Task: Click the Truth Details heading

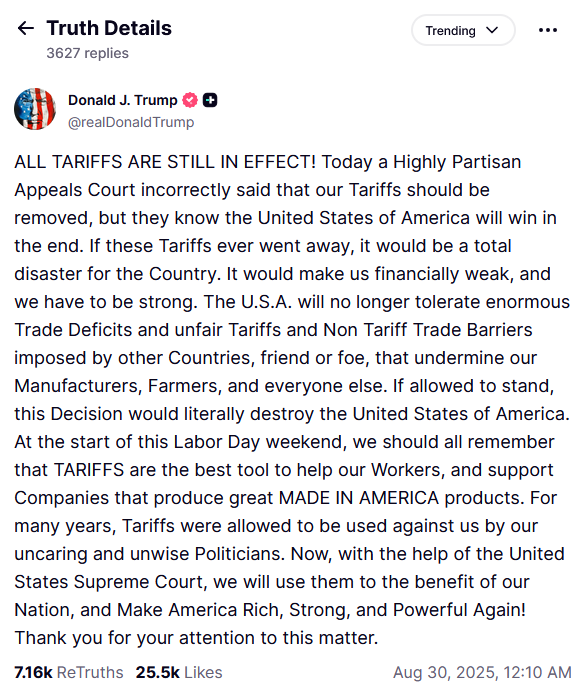Action: click(x=109, y=28)
